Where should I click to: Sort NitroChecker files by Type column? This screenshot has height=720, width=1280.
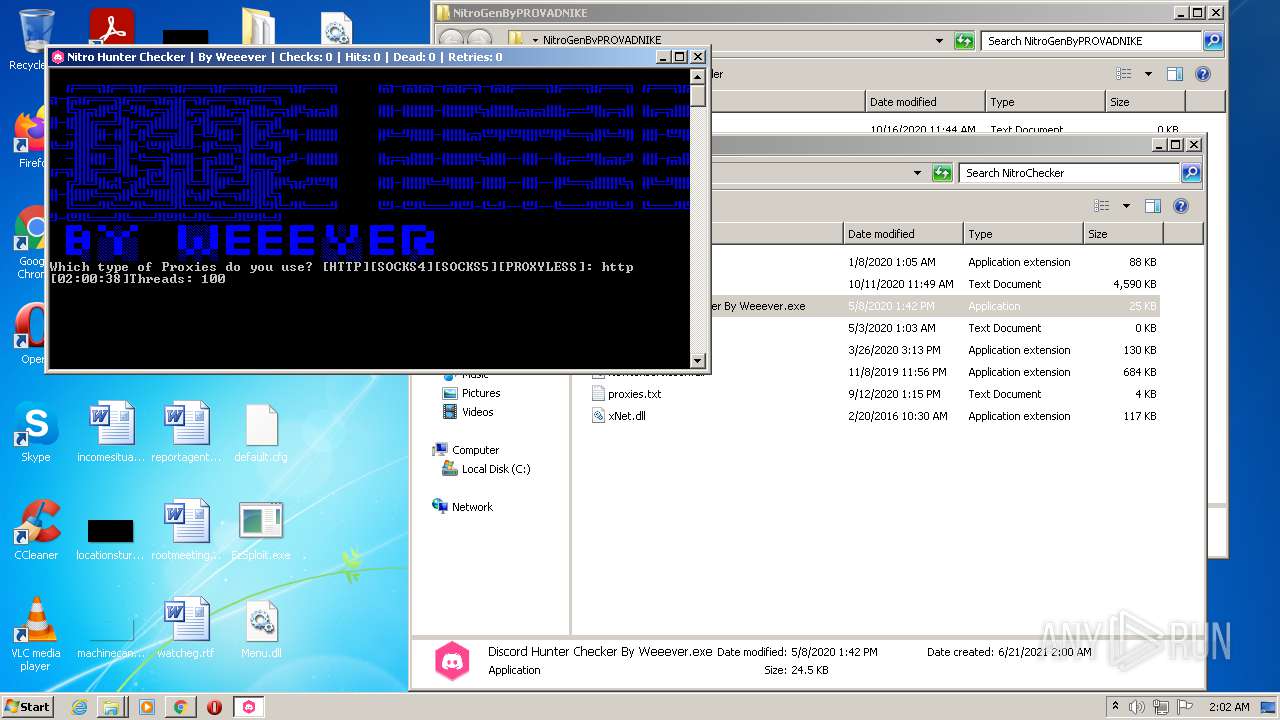point(1023,234)
